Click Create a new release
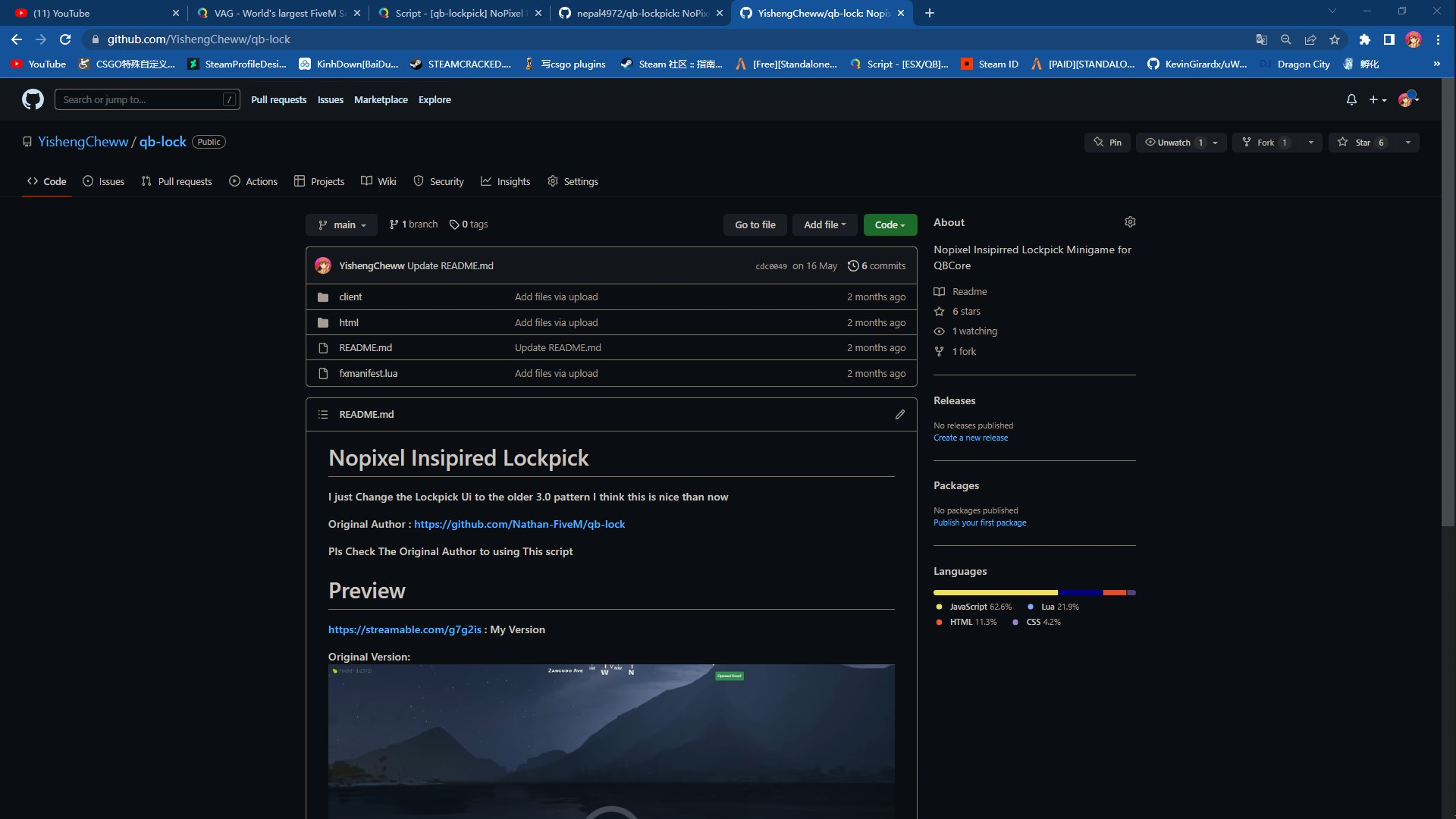 click(x=971, y=438)
